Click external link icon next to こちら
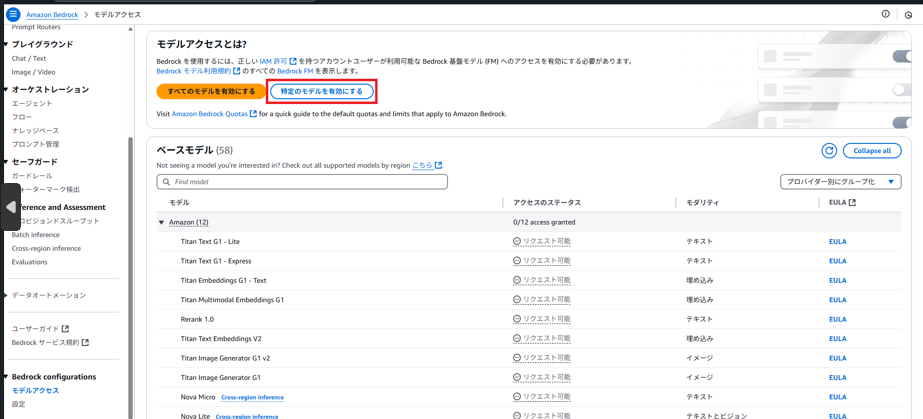Image resolution: width=923 pixels, height=419 pixels. click(438, 166)
